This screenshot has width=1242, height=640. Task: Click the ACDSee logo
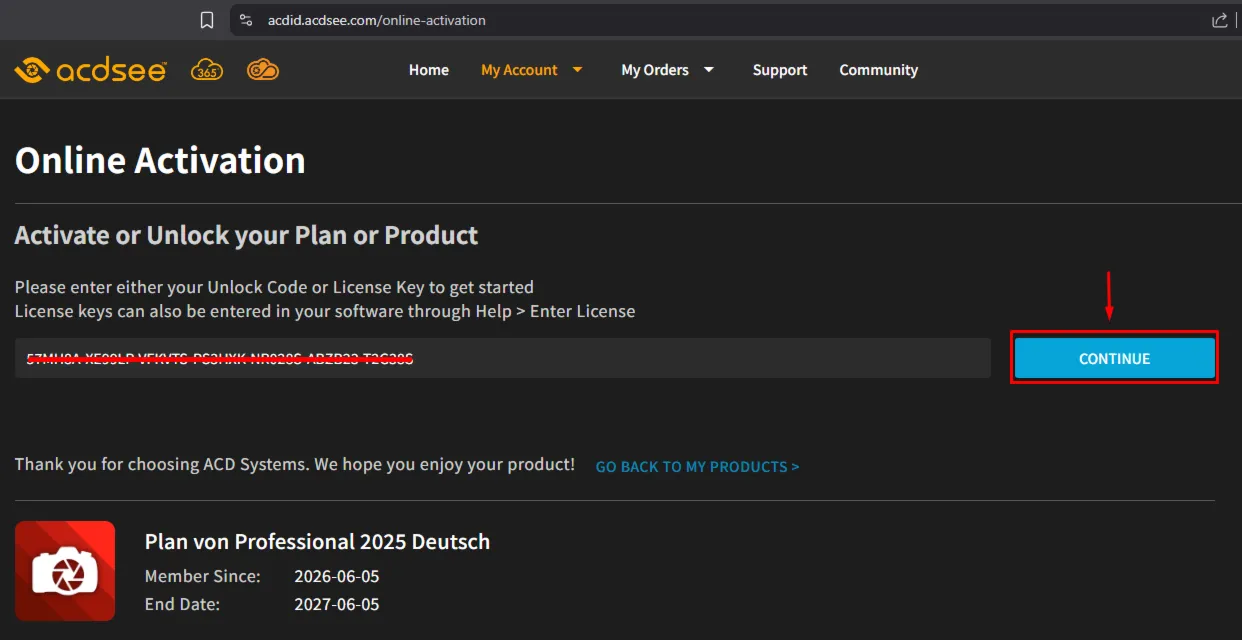pos(91,70)
